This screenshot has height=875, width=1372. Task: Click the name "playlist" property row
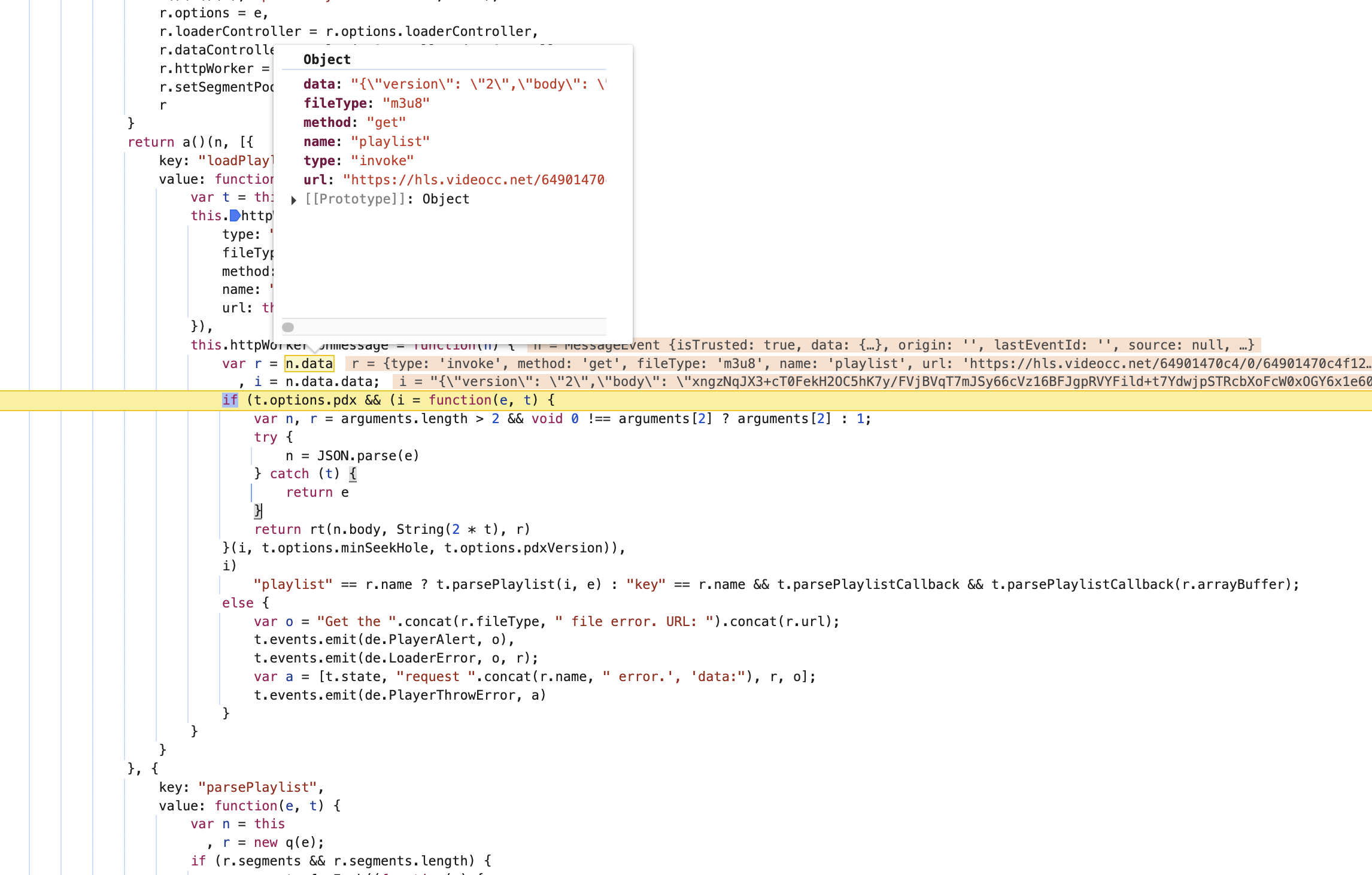(x=366, y=141)
